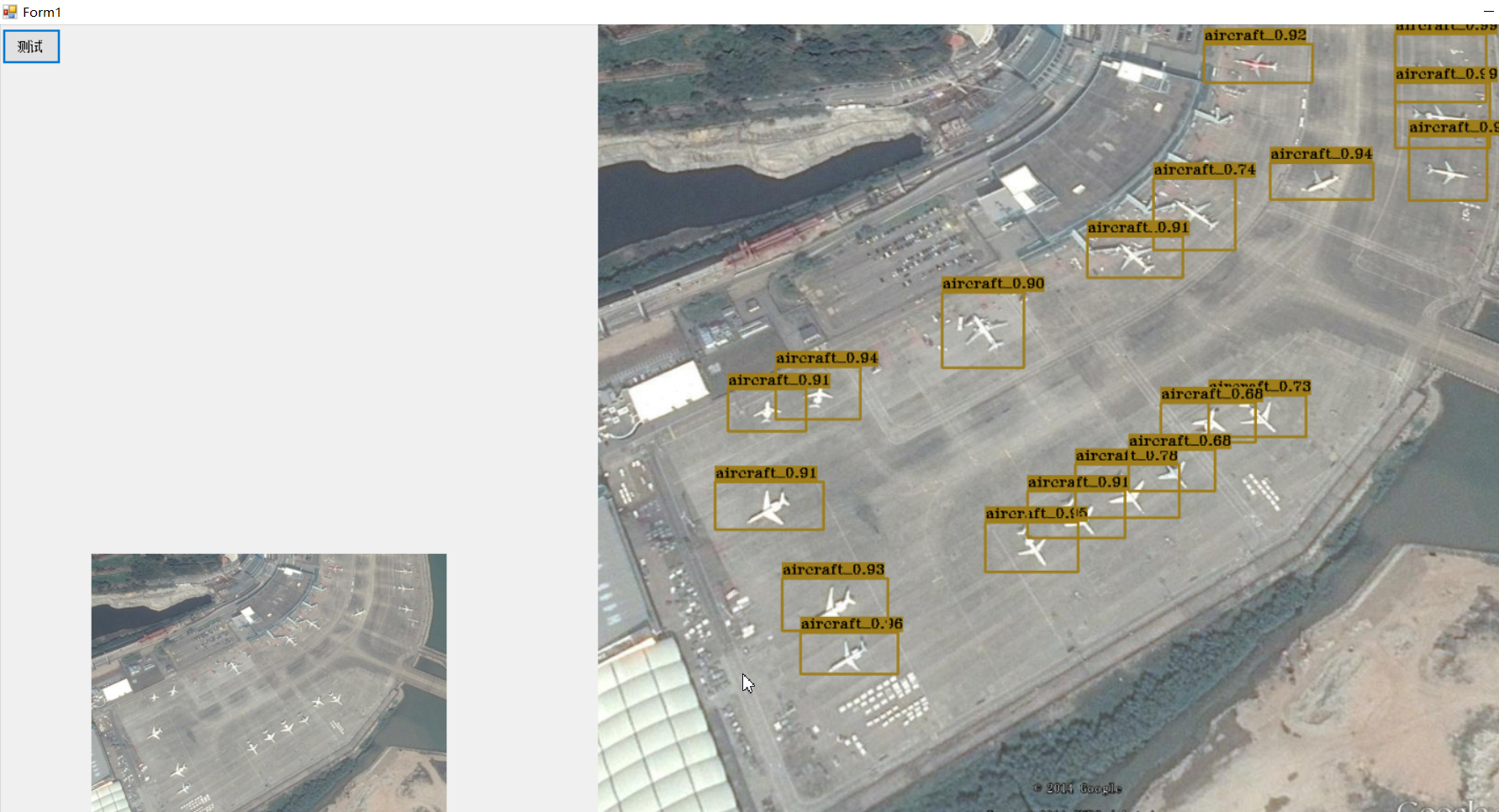
Task: Click the white rectangular building near aircraft_0.91
Action: point(668,391)
